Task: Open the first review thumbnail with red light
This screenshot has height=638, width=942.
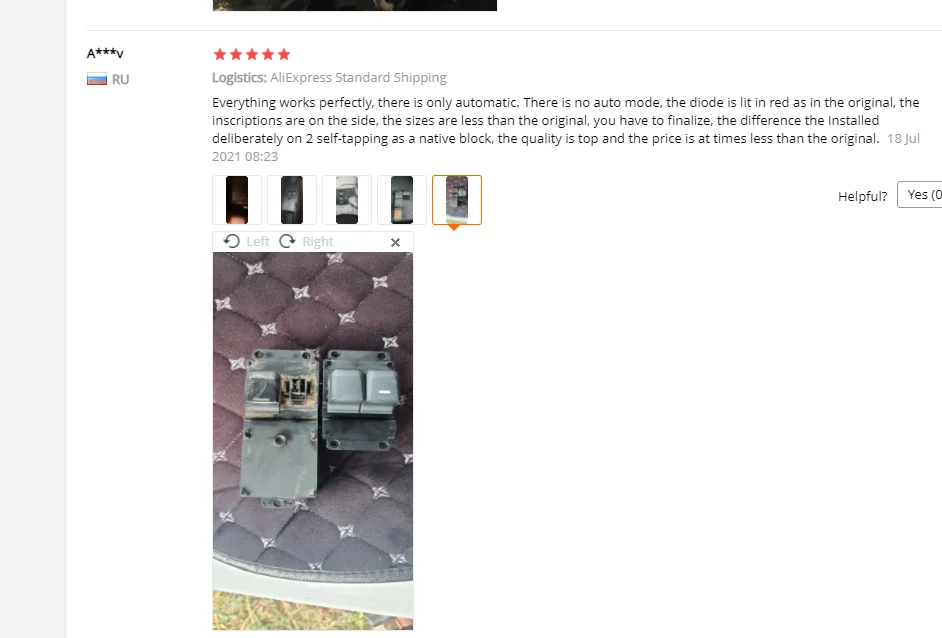Action: [x=237, y=200]
